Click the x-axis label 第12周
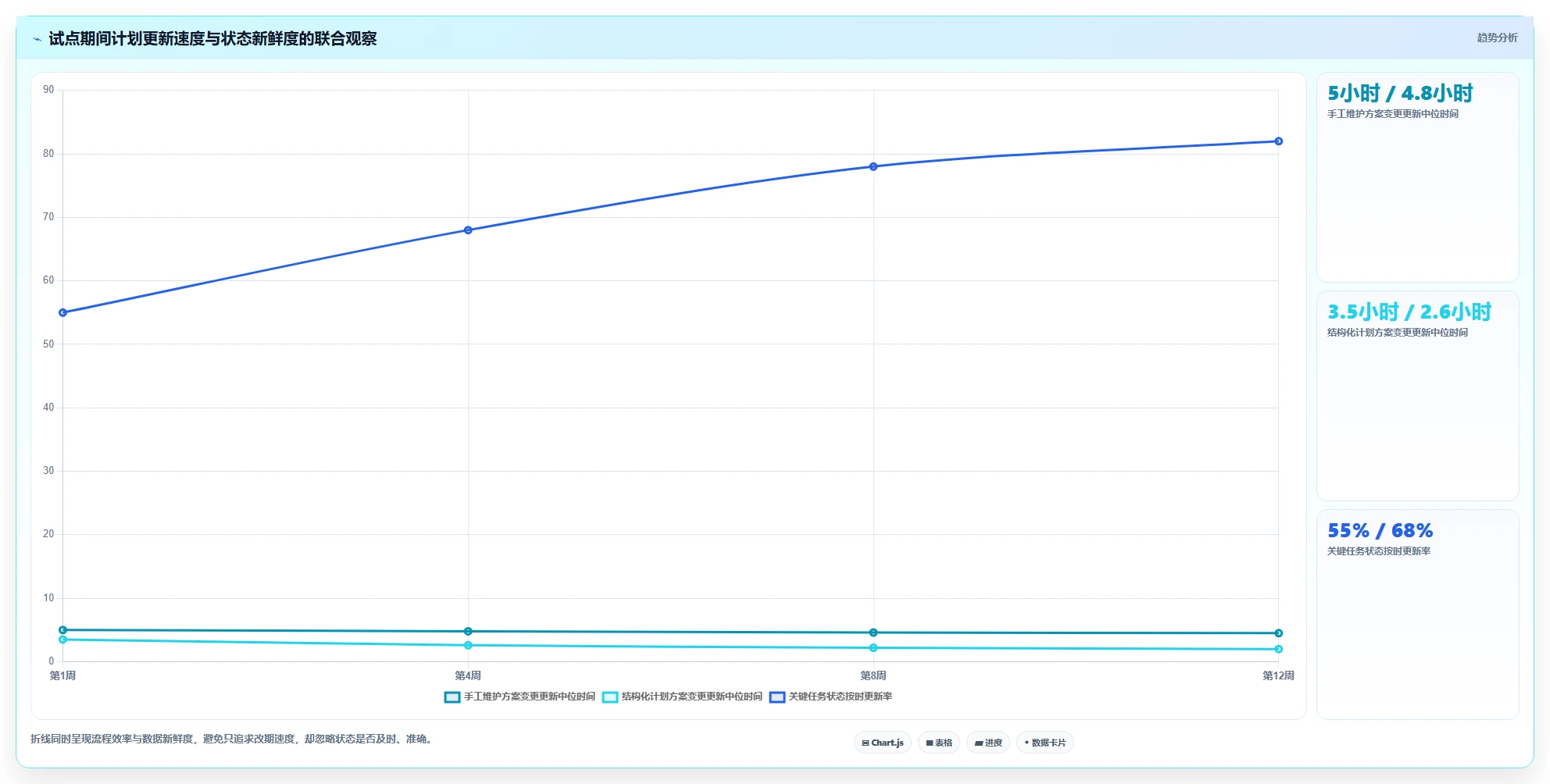Screen dimensions: 1550x784 1278,675
